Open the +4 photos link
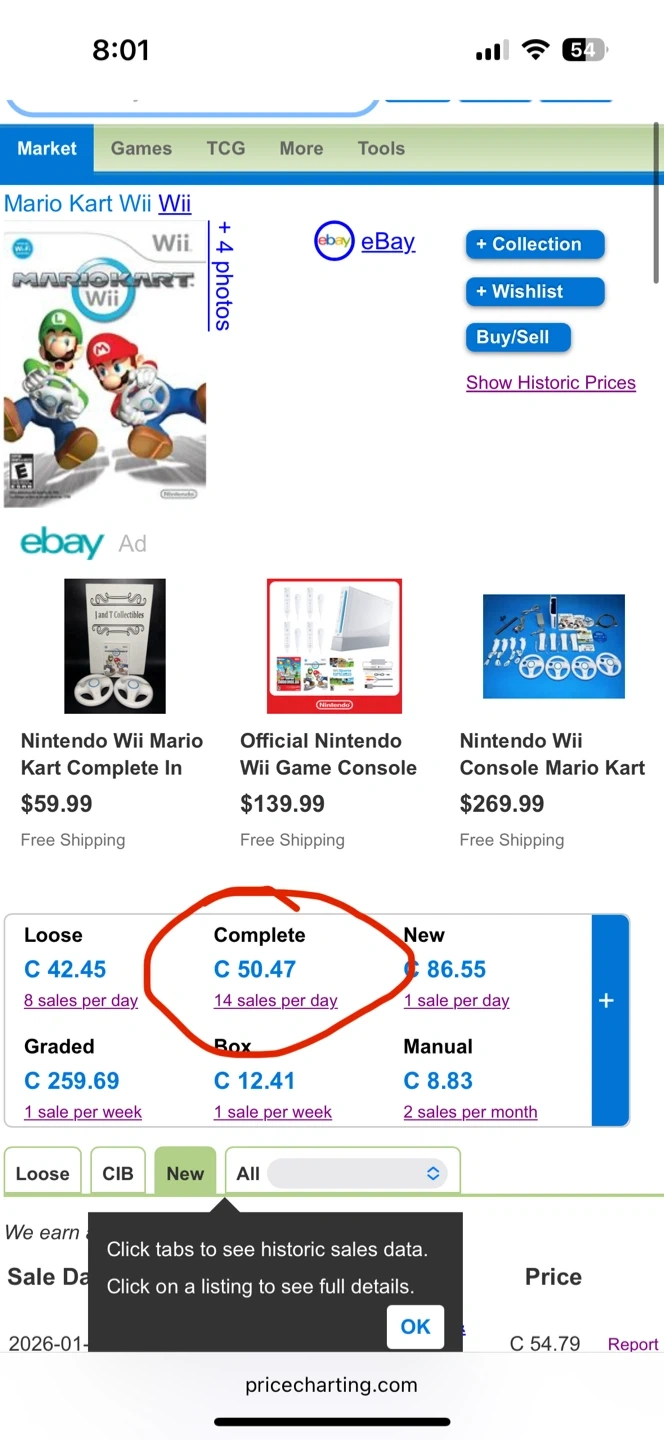Viewport: 664px width, 1440px height. click(222, 276)
